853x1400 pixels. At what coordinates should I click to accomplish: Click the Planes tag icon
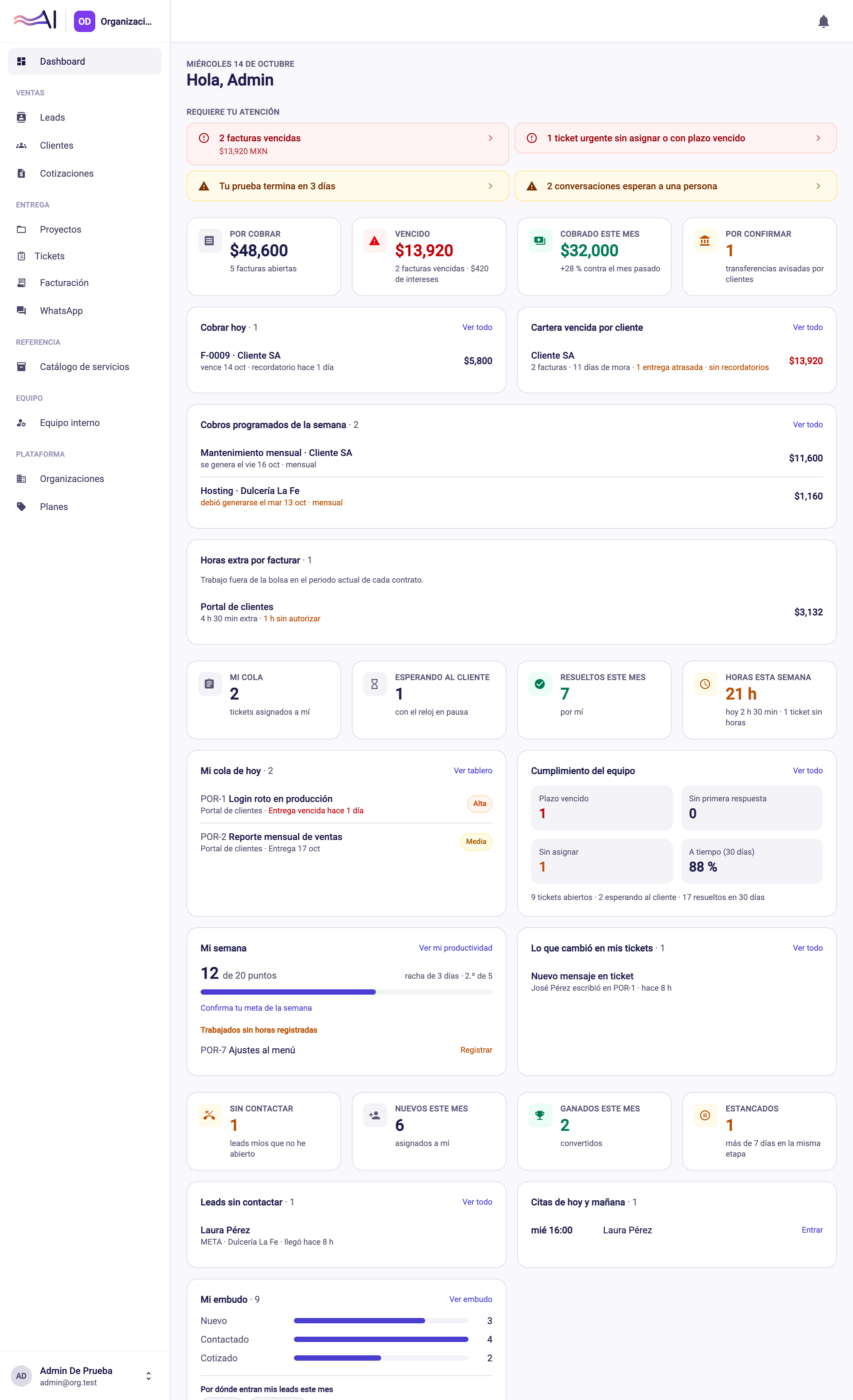(x=22, y=507)
